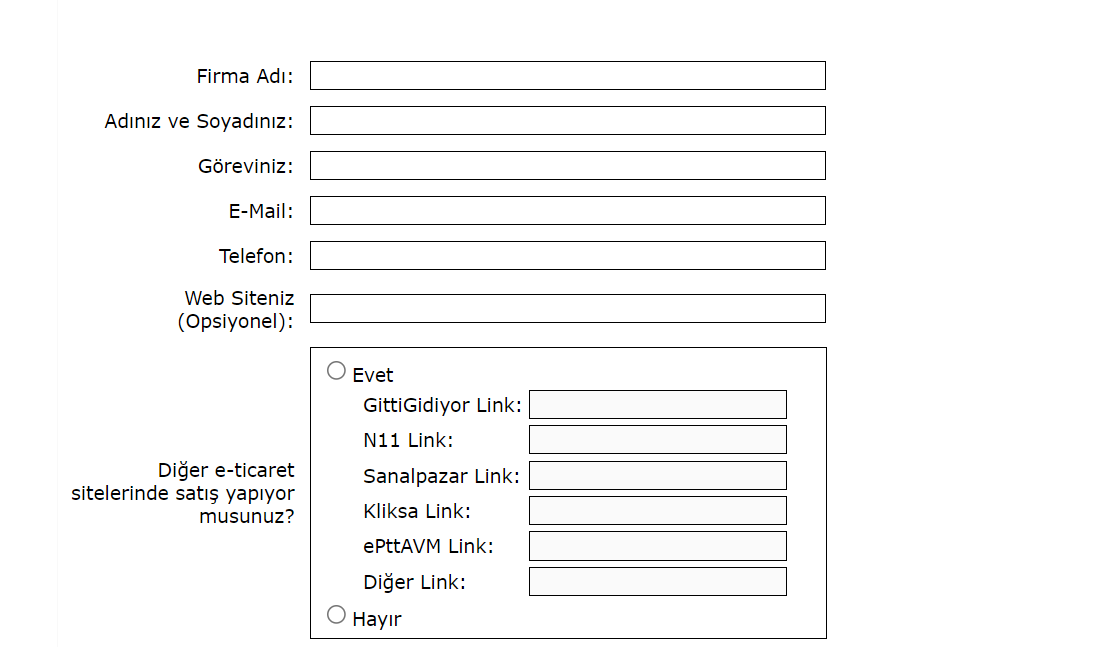
Task: Click the Firma Adı input field
Action: tap(567, 76)
